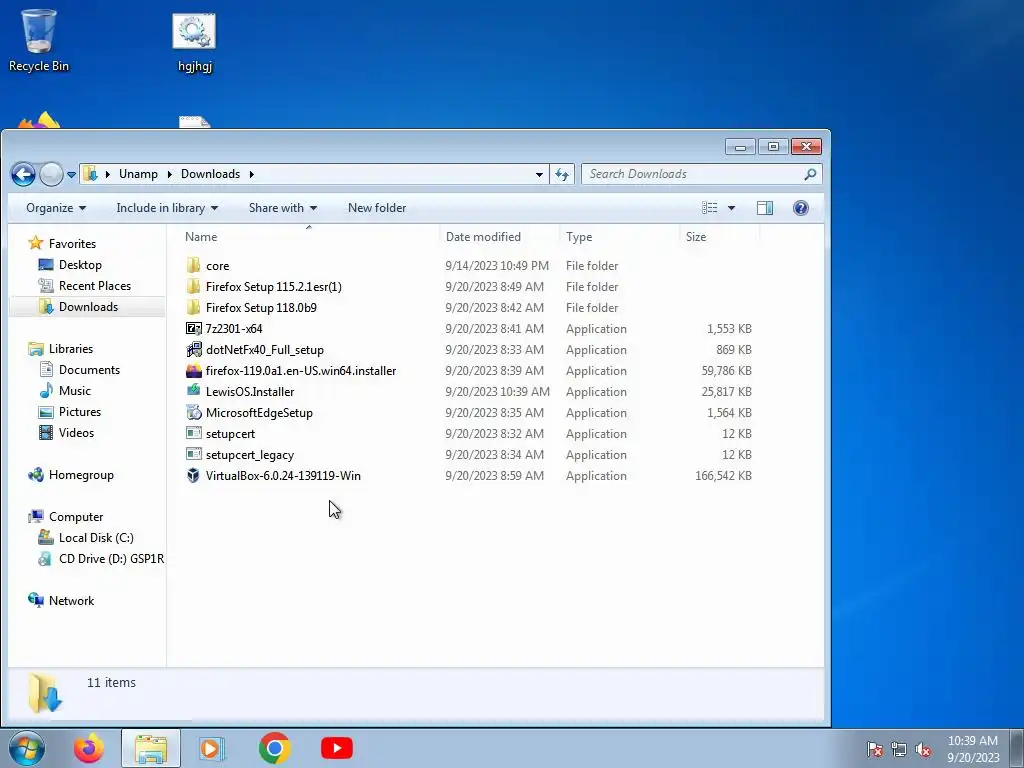
Task: Open Action Center flag in tray
Action: pos(875,749)
